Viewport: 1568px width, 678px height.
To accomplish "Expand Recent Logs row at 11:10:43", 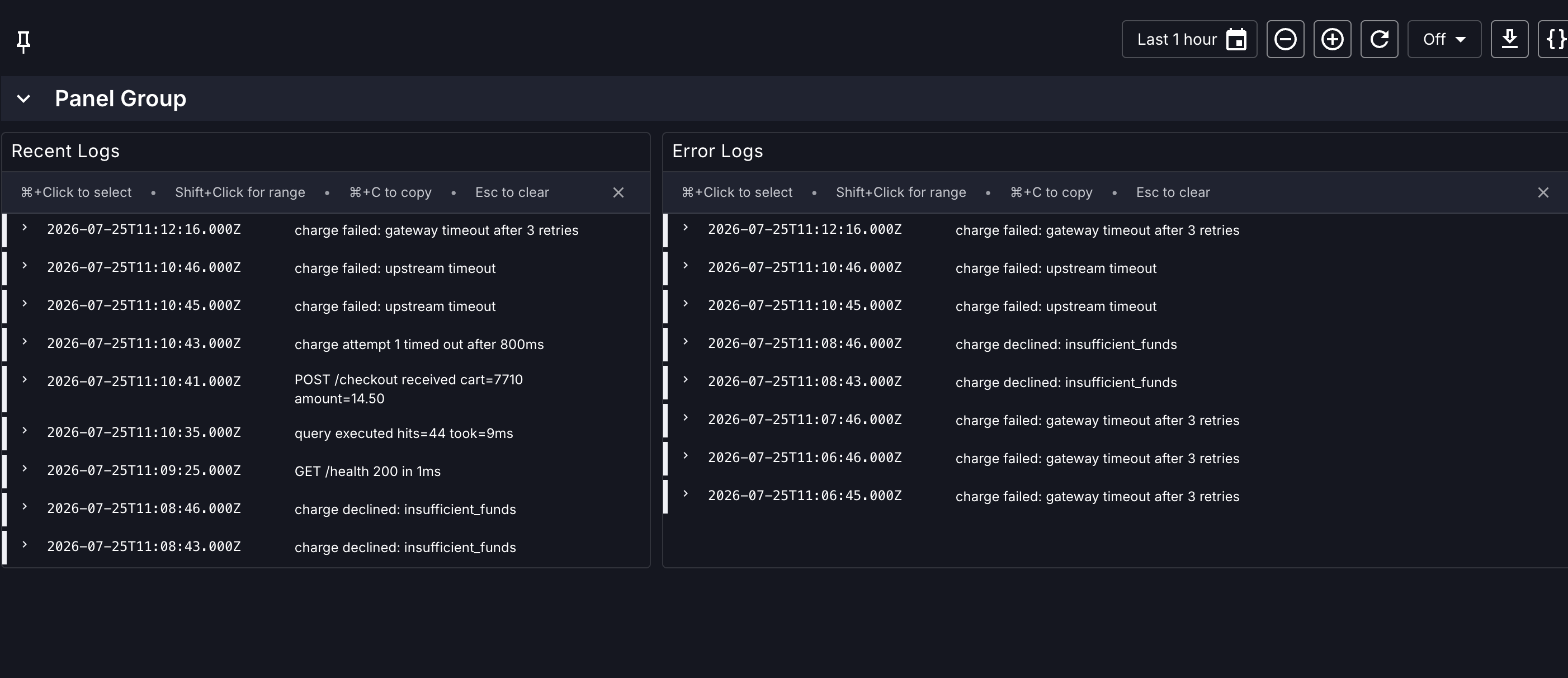I will coord(25,342).
